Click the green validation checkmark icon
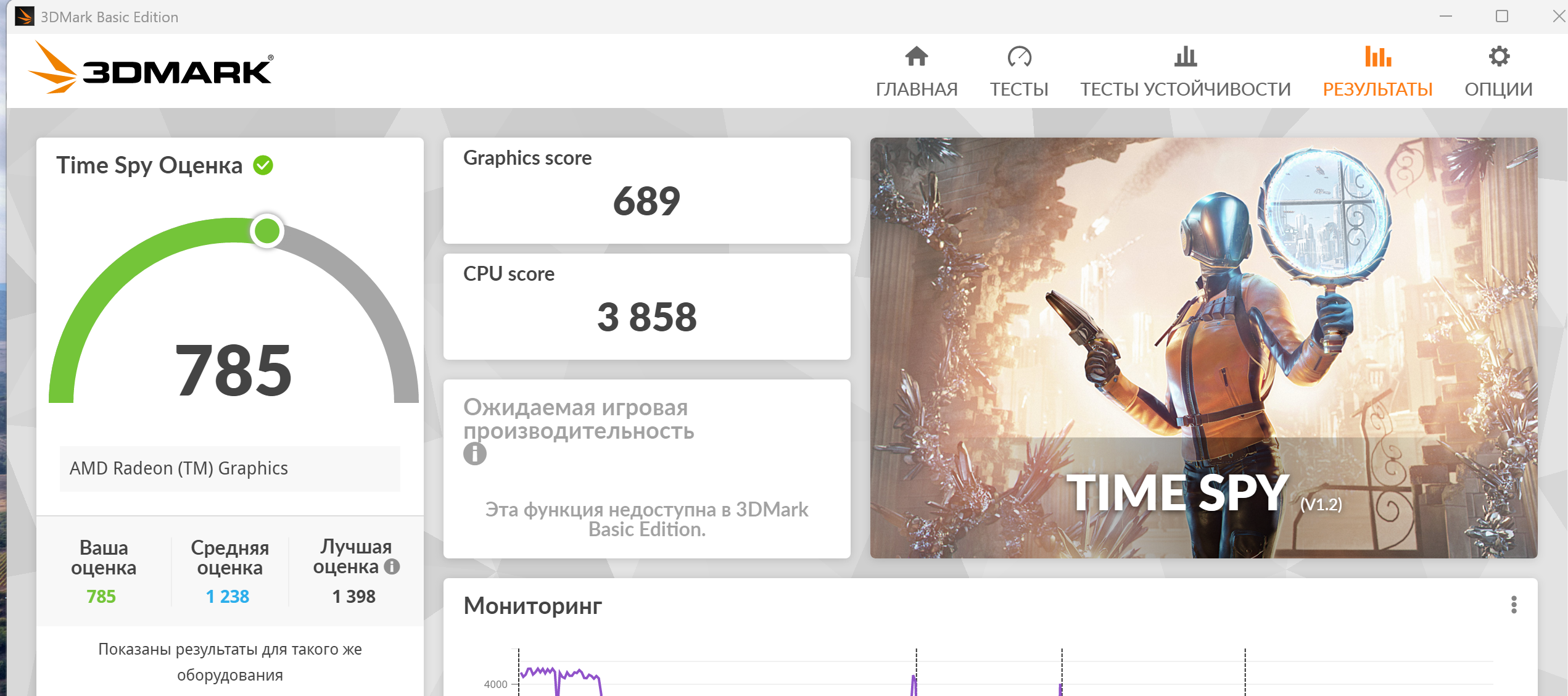This screenshot has height=696, width=1568. pyautogui.click(x=263, y=165)
